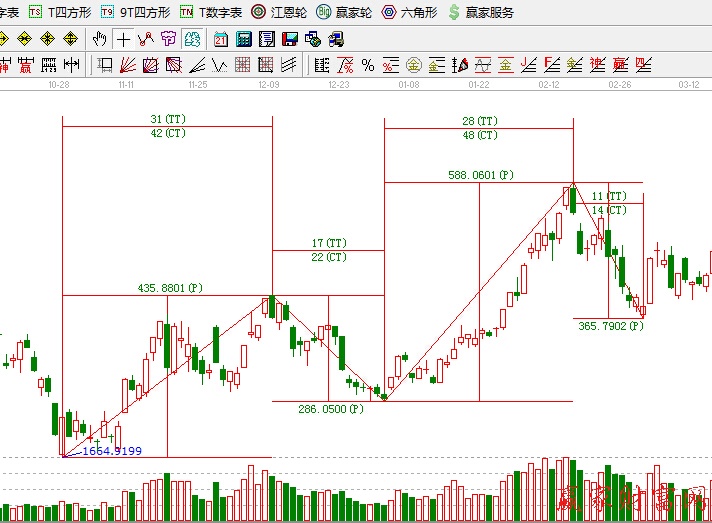Select the zigzag polyline drawing tool

point(146,39)
